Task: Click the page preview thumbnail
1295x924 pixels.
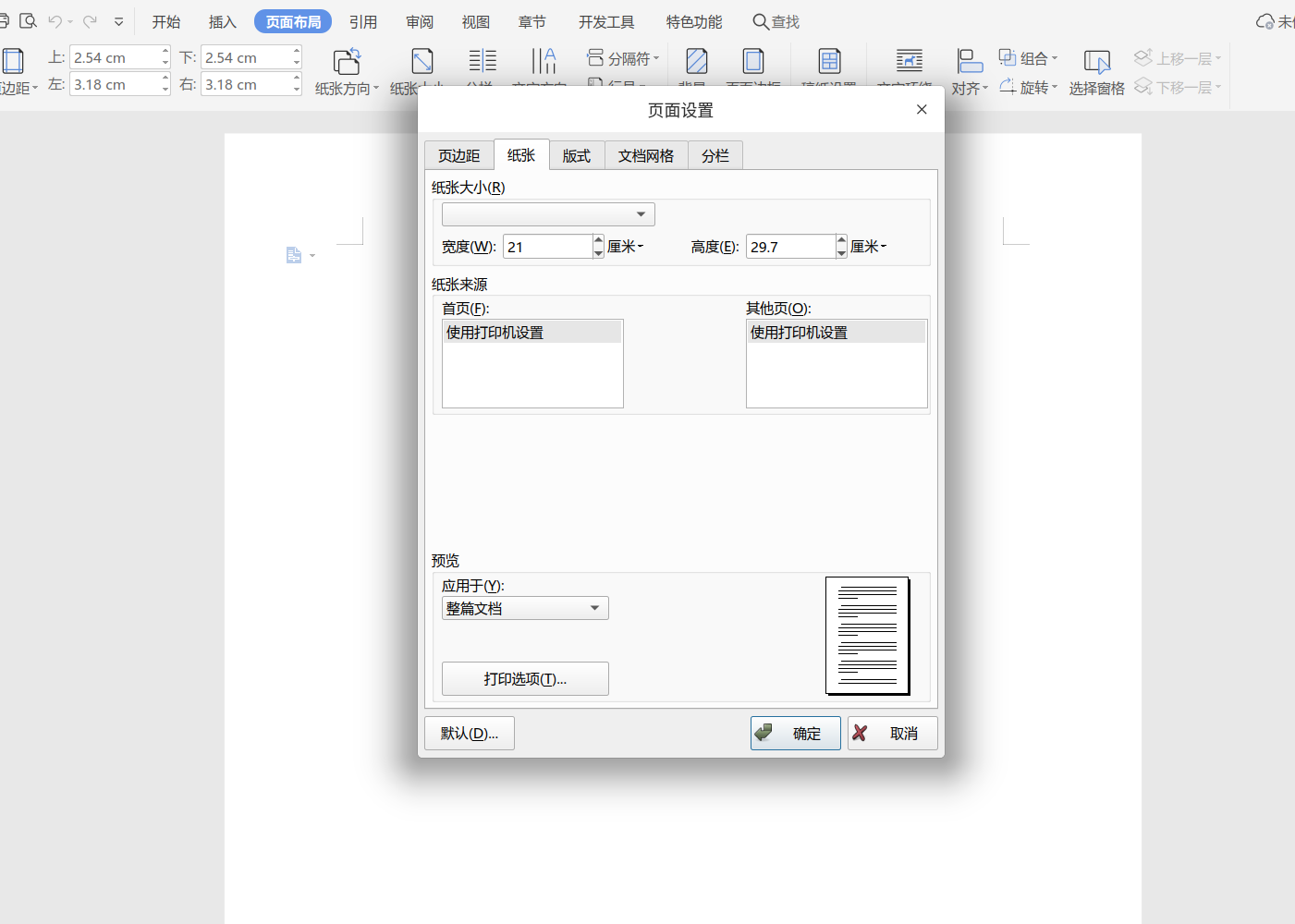Action: pyautogui.click(x=868, y=636)
